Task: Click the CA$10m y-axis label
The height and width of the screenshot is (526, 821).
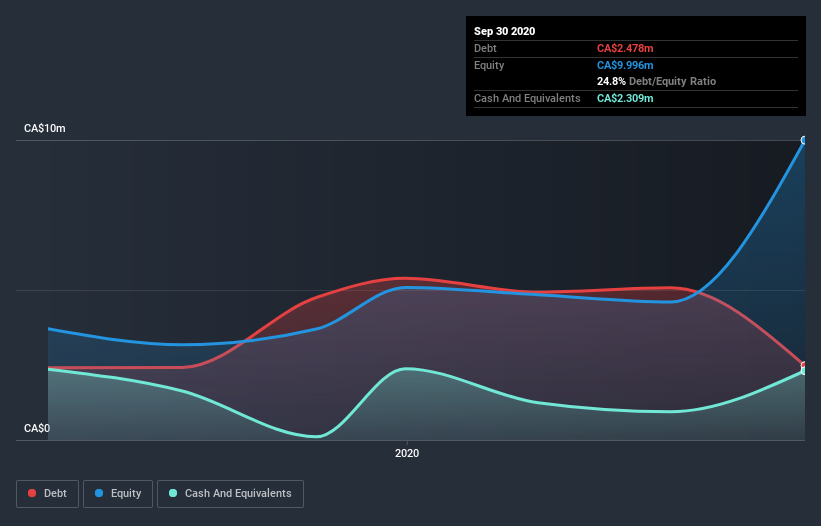Action: 45,128
